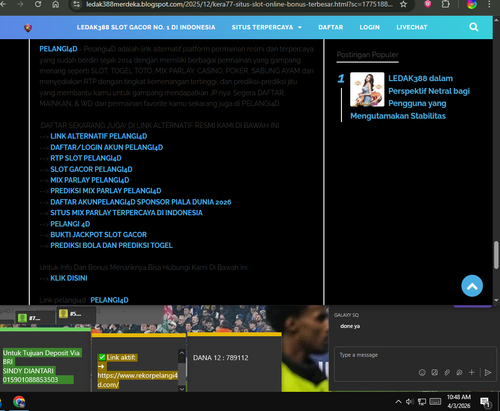Open LEDAK388 SLOT GACOR NO. 1 DI INDONESIA menu
Image resolution: width=500 pixels, height=411 pixels.
click(x=146, y=27)
